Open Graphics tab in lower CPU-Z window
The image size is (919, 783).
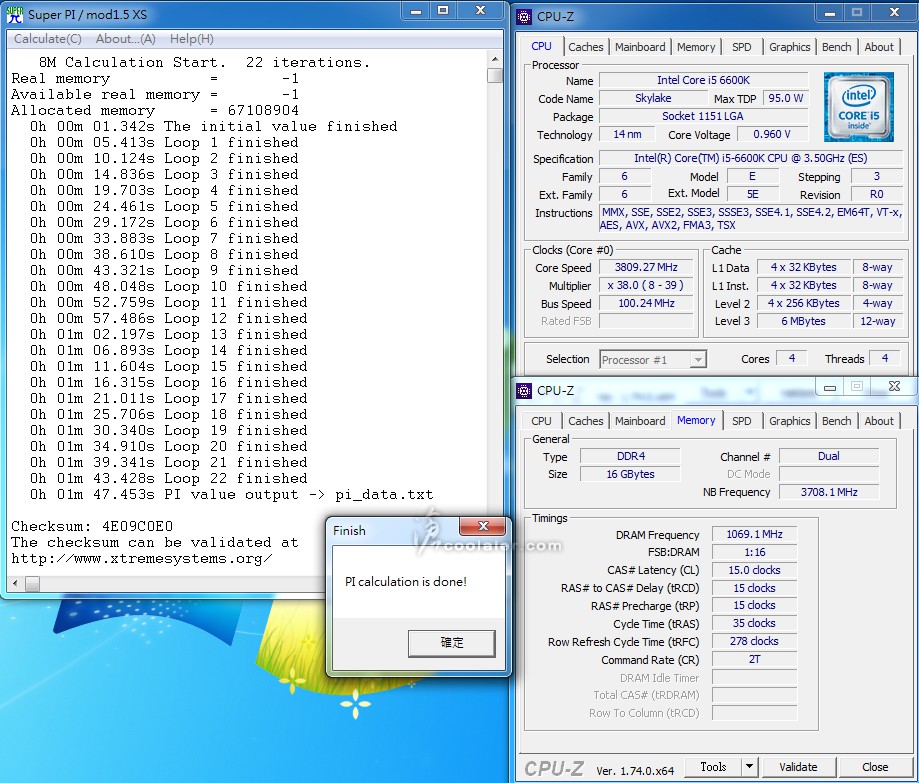(x=789, y=421)
